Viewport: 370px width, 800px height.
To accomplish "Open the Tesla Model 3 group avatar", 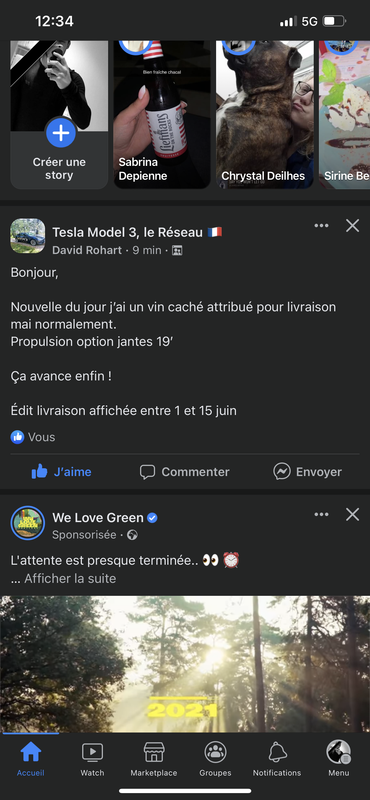I will (x=28, y=236).
